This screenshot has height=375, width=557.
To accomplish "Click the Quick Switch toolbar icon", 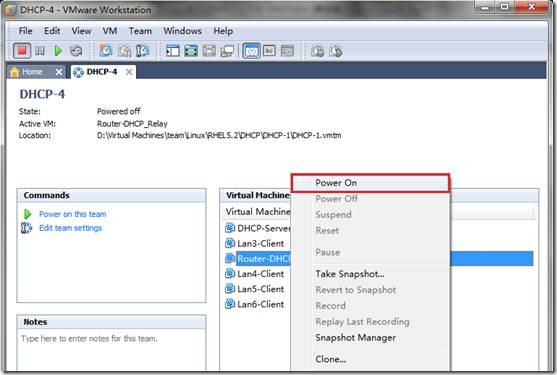I will coord(191,51).
